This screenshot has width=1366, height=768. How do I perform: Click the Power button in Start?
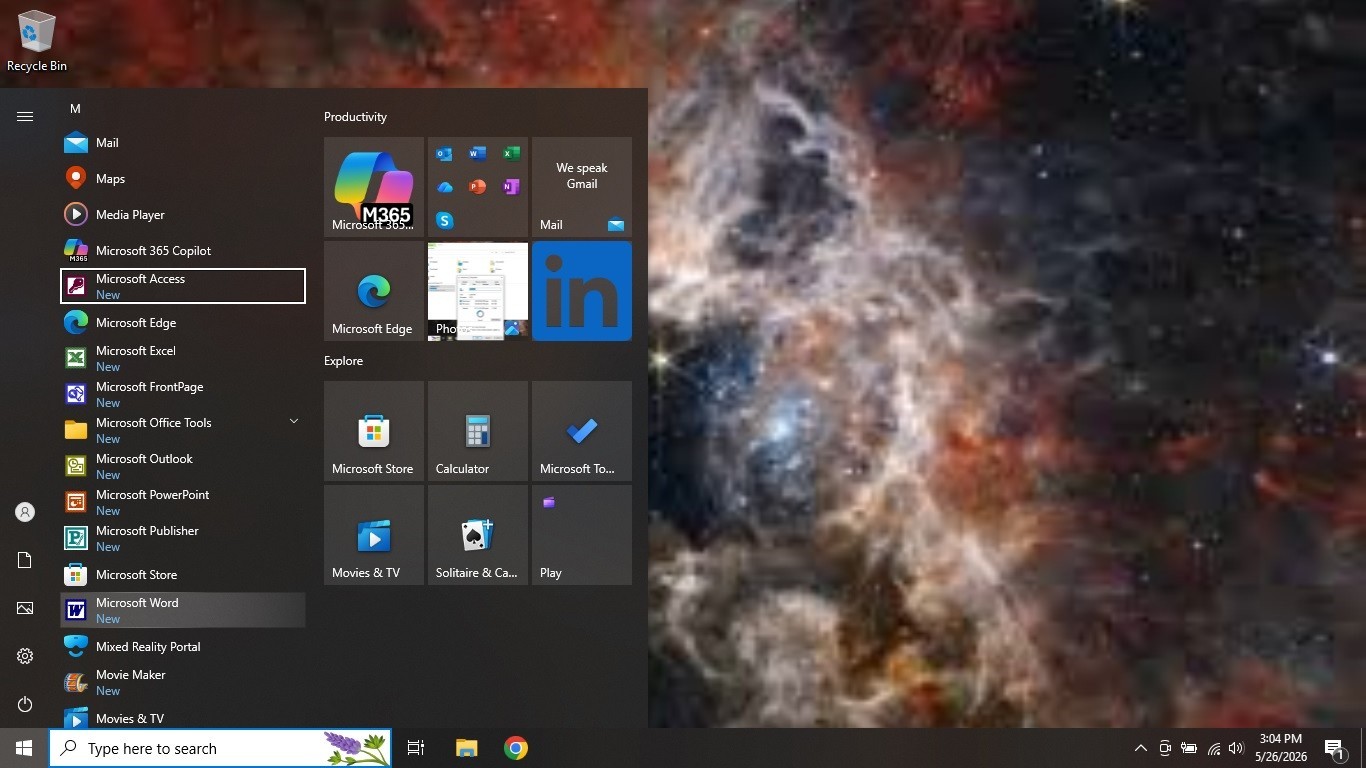point(25,704)
